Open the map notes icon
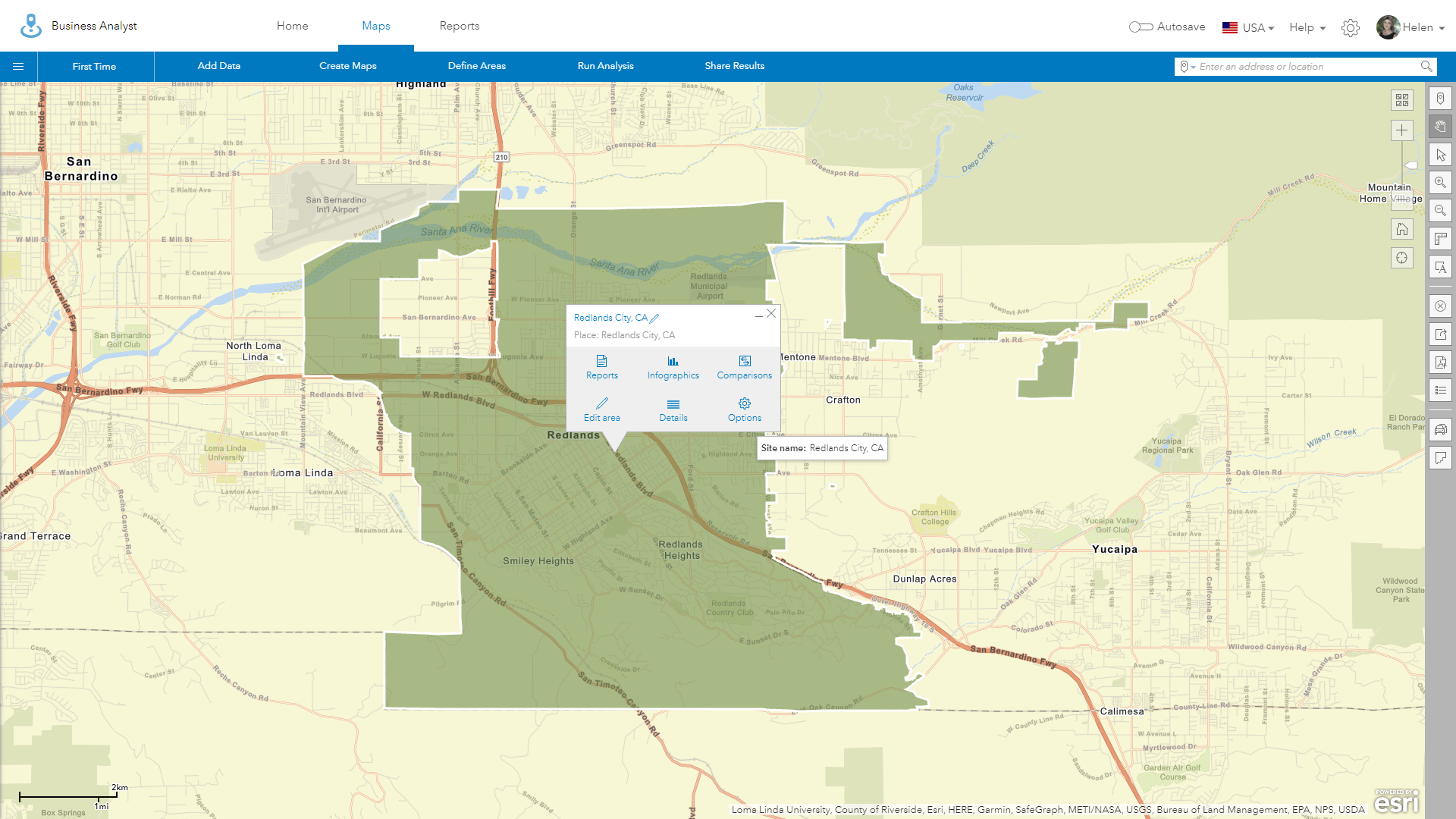 pos(1440,458)
